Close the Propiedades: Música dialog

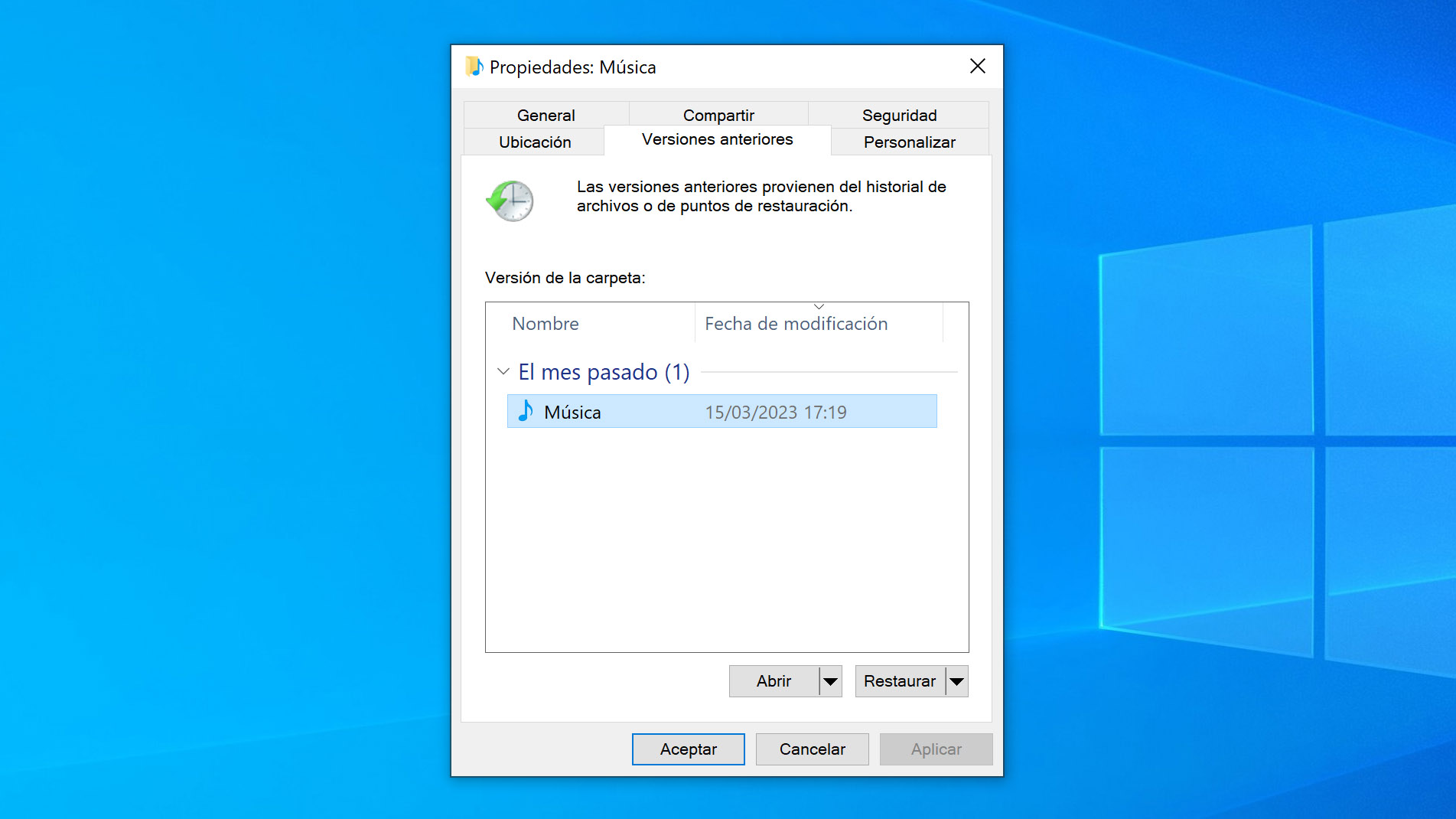977,67
